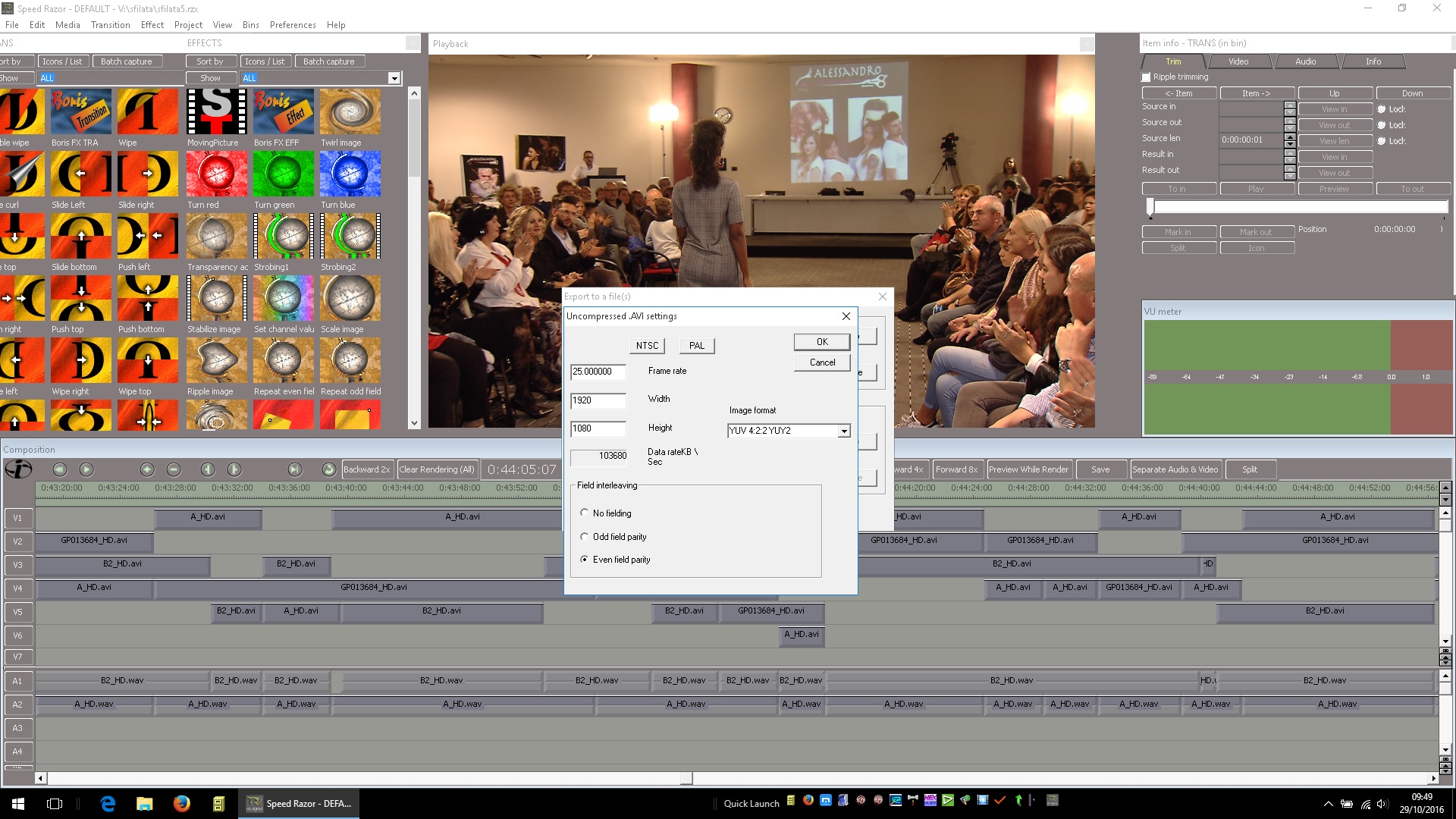Select the Boris FX TRA transition icon
This screenshot has height=819, width=1456.
80,112
